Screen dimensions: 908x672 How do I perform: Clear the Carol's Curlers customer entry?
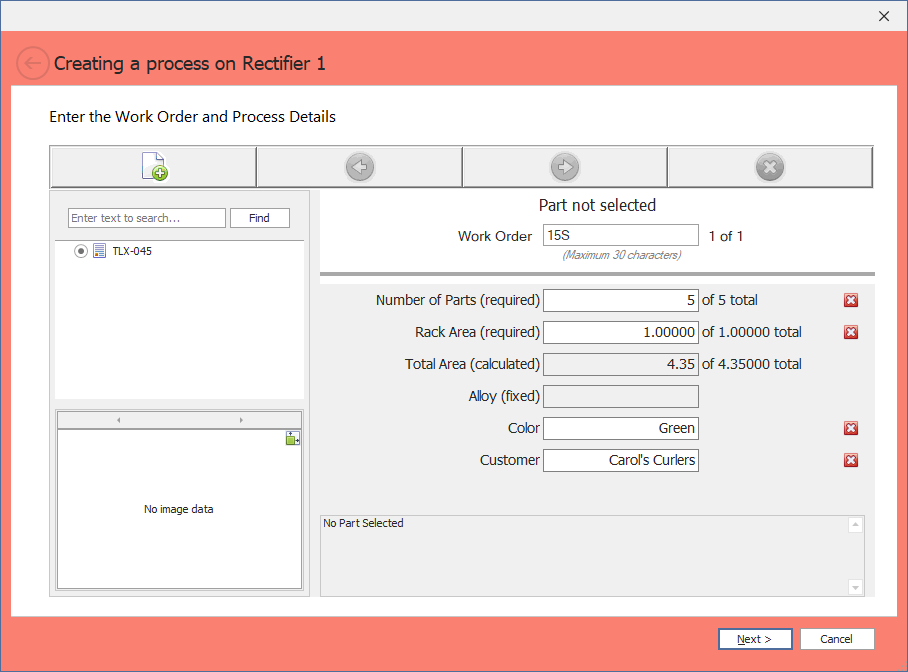pyautogui.click(x=851, y=460)
